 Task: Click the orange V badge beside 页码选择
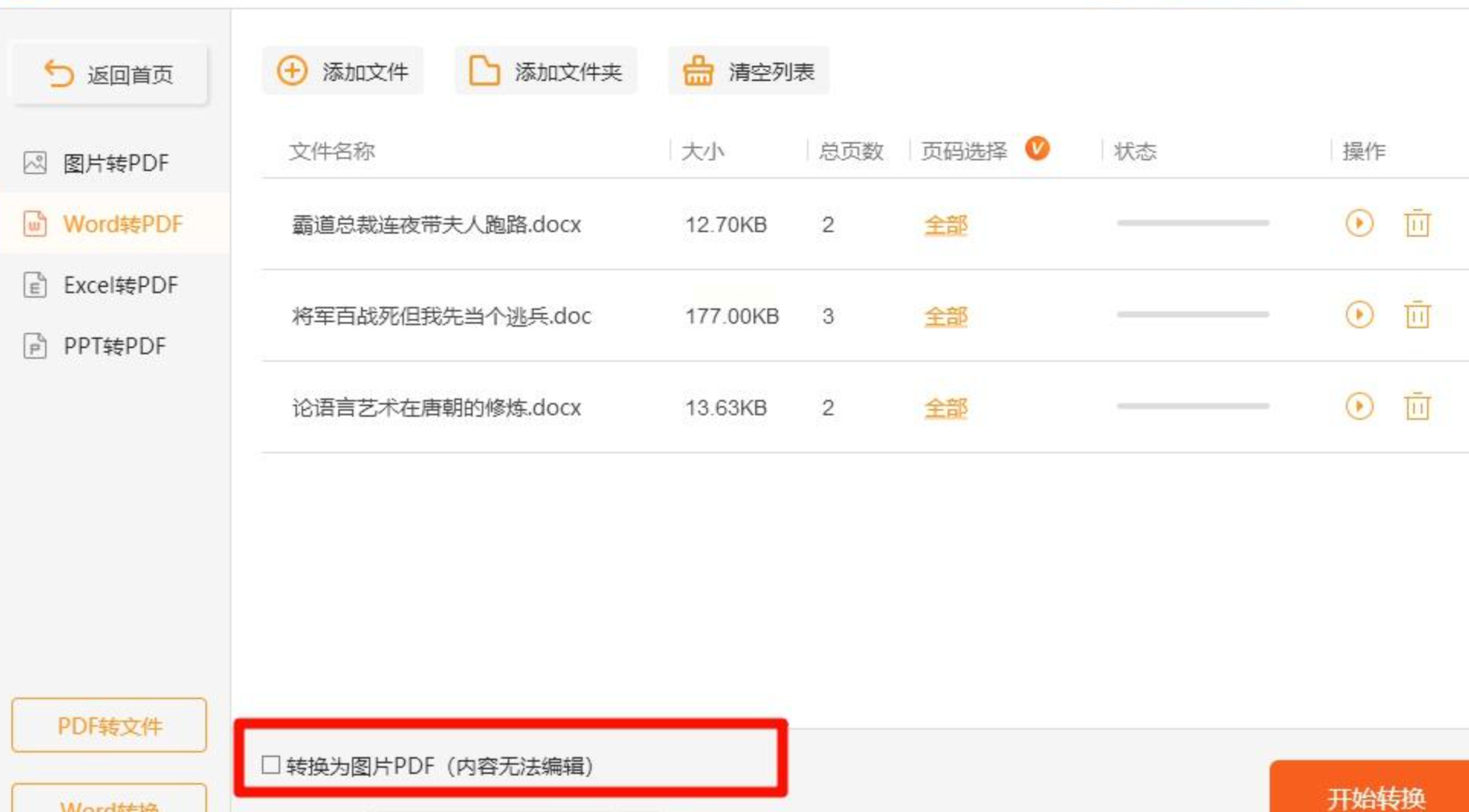(1037, 148)
